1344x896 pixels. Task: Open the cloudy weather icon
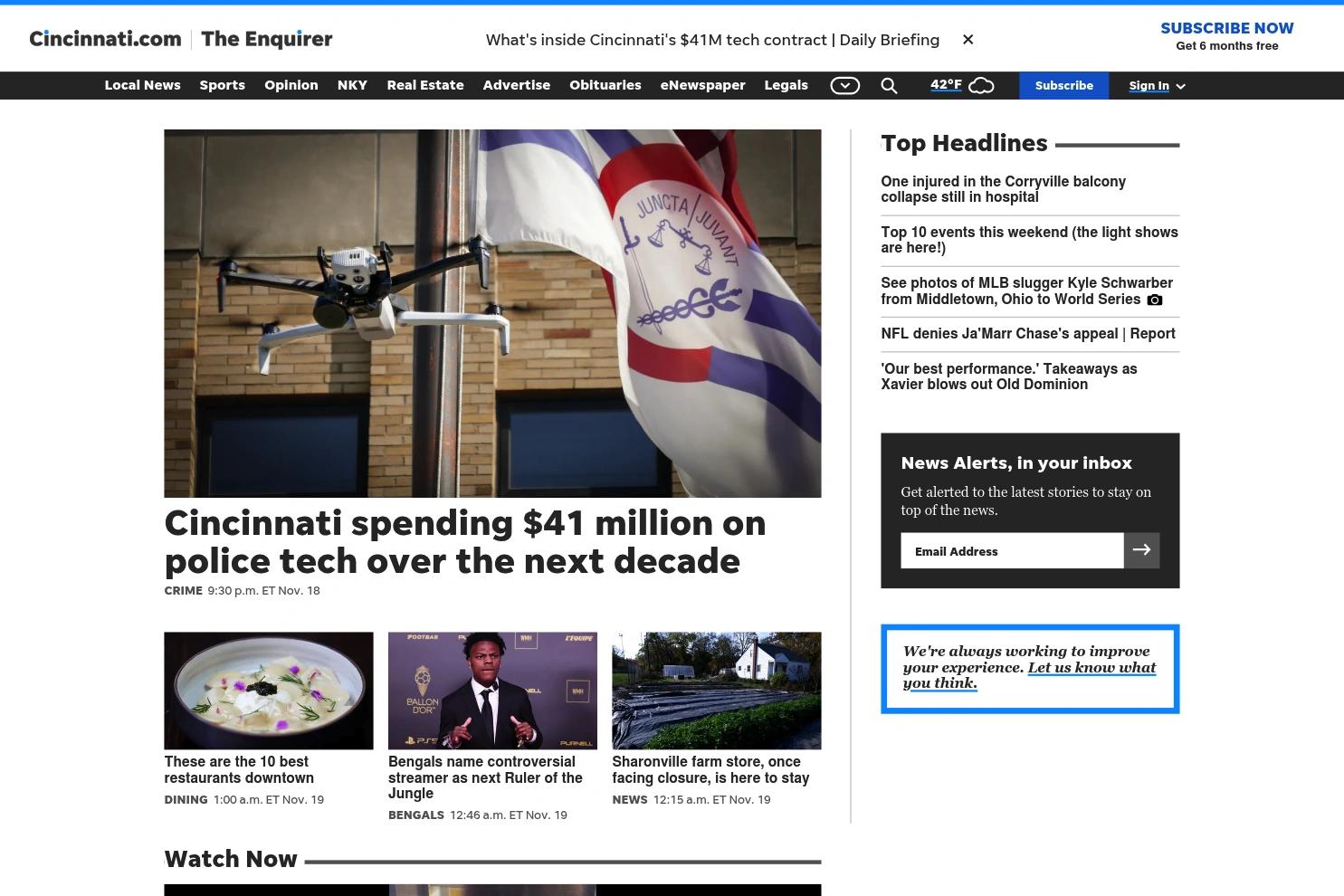pyautogui.click(x=981, y=85)
